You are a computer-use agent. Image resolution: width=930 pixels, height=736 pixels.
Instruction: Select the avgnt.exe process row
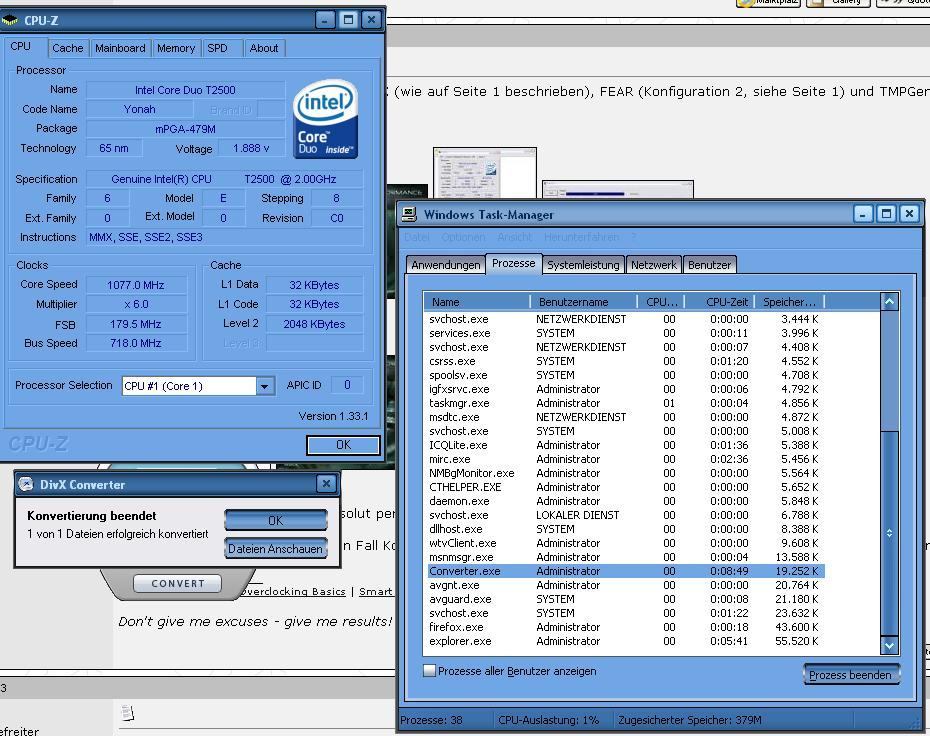coord(624,585)
